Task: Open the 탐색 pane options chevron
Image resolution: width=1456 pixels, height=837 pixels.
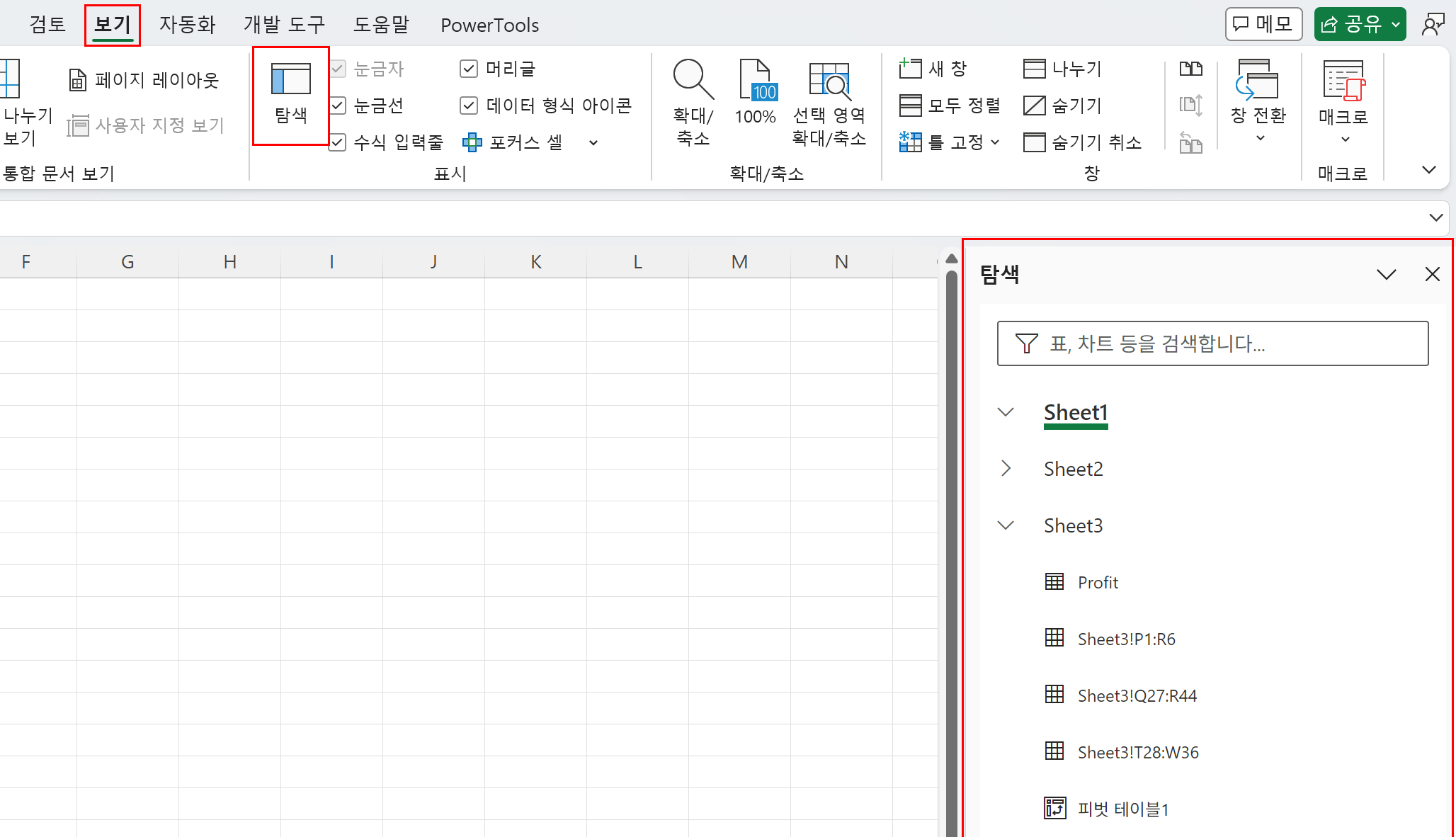Action: [1387, 274]
